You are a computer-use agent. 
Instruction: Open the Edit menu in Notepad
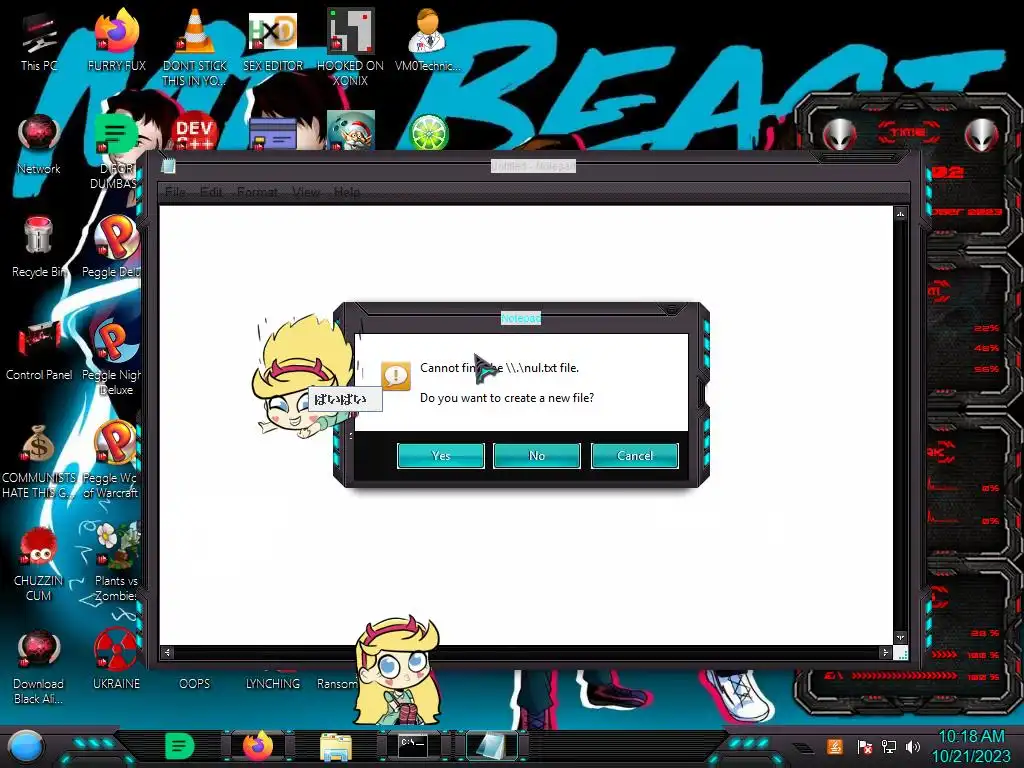pos(211,192)
